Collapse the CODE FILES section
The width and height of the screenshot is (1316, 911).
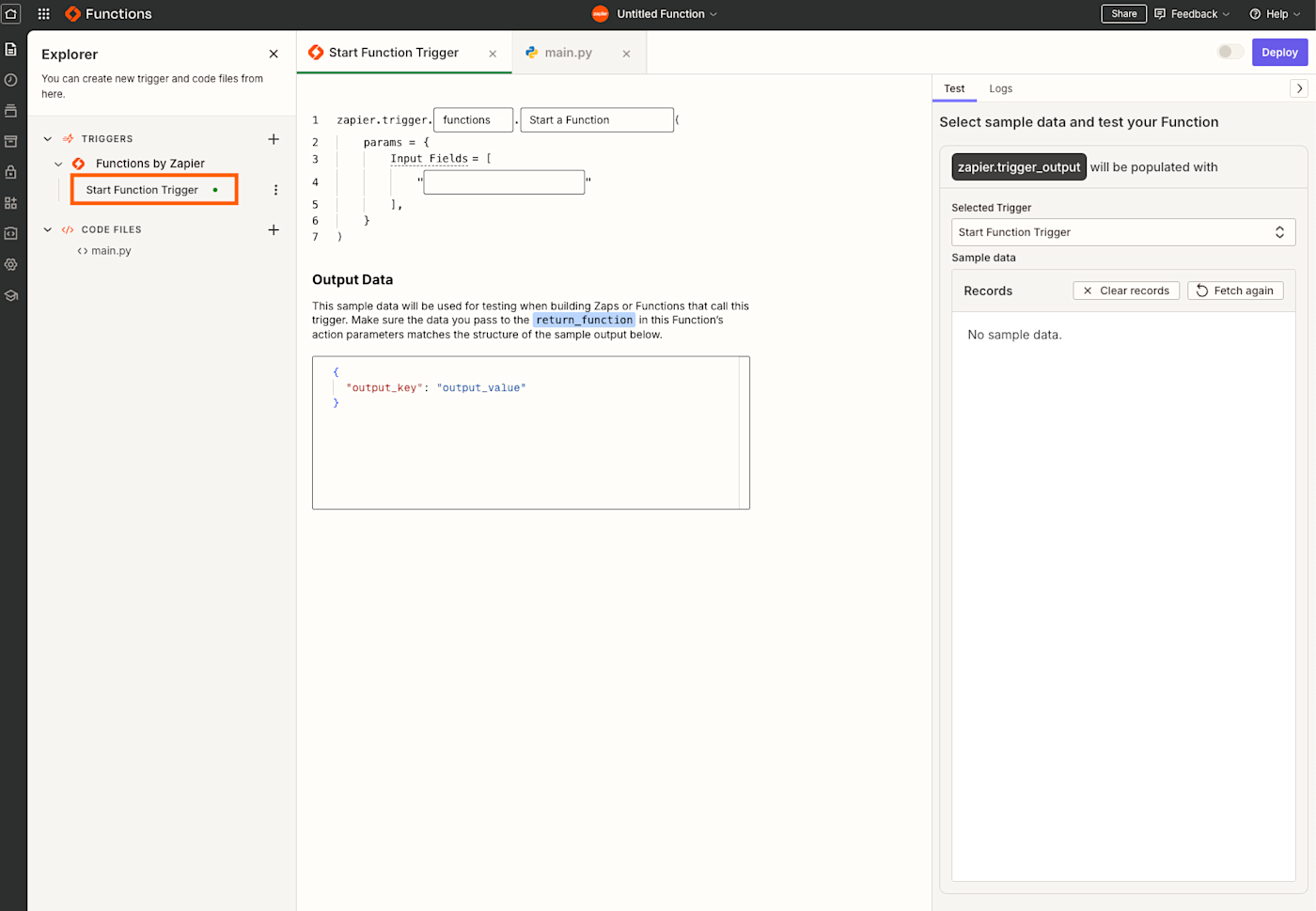48,229
